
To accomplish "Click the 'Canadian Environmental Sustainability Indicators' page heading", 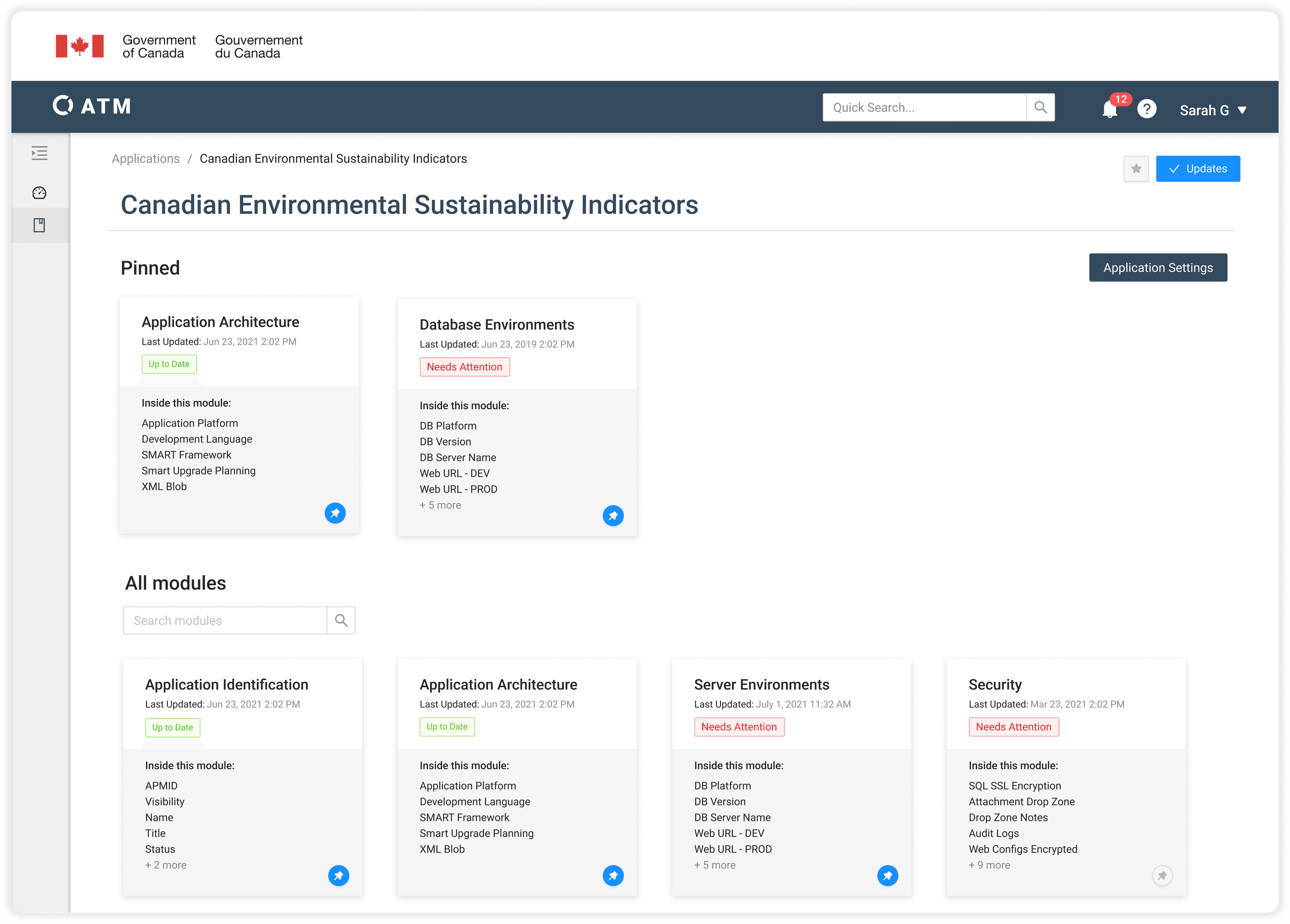I will pyautogui.click(x=409, y=205).
